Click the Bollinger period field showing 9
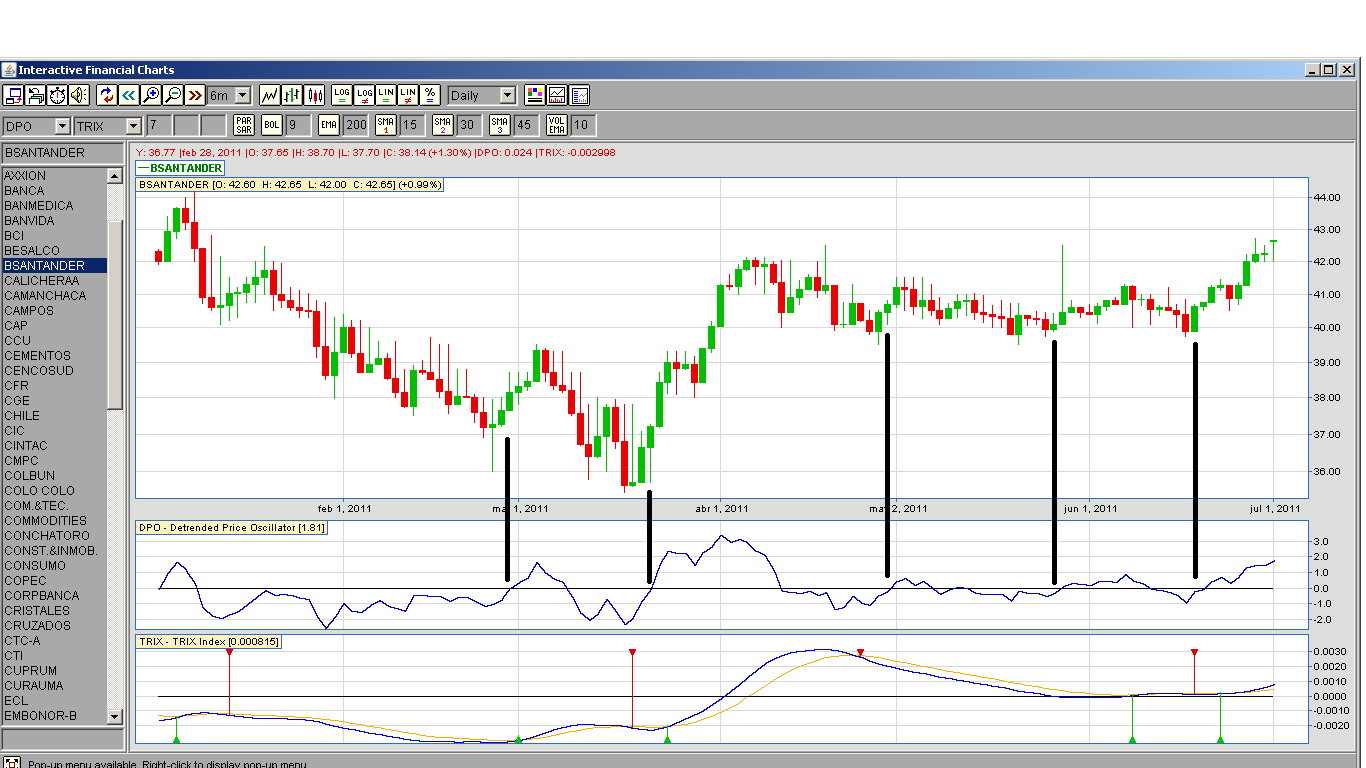Viewport: 1366px width, 768px height. 298,125
